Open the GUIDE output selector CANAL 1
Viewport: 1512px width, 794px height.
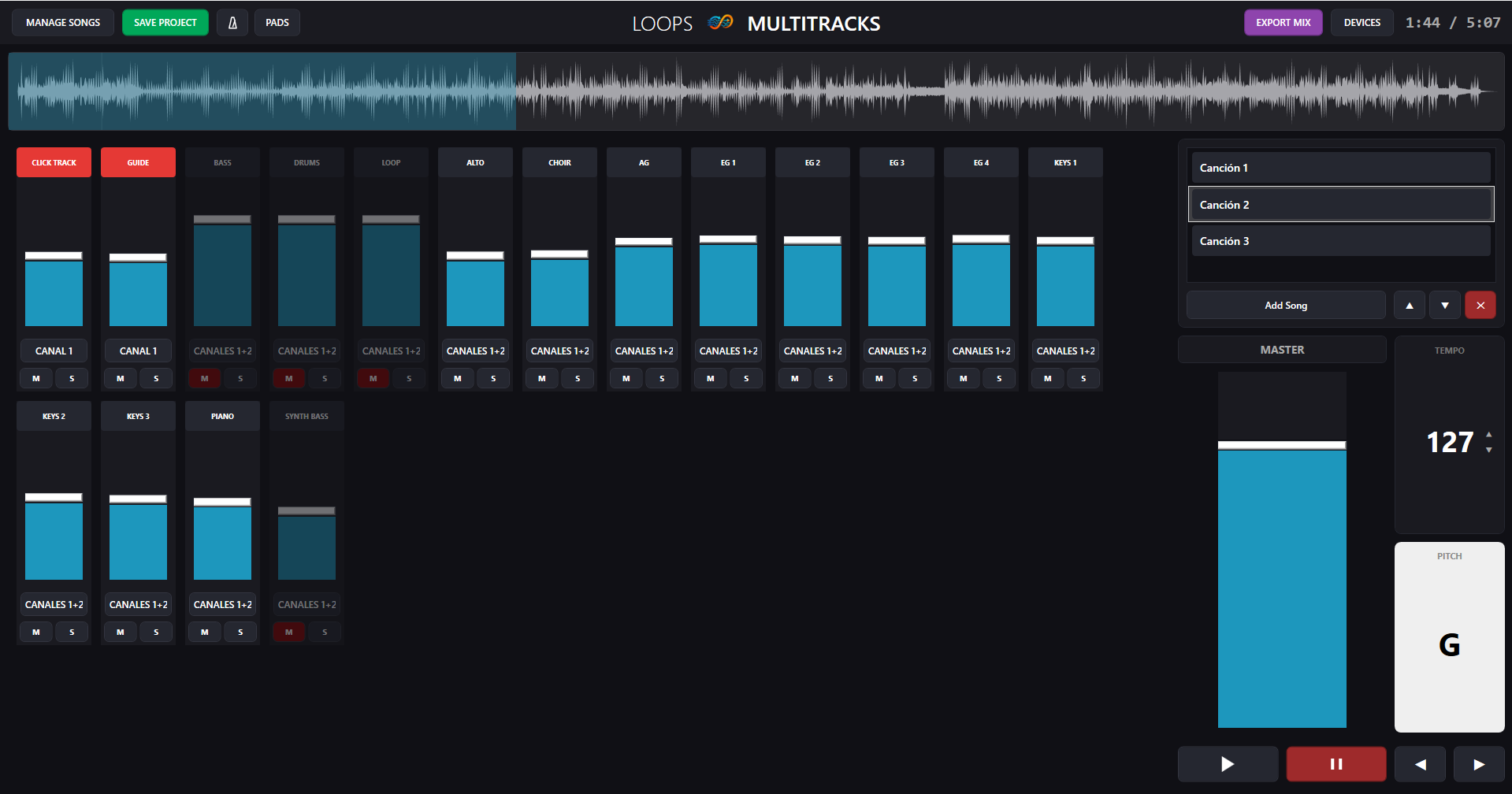coord(138,351)
